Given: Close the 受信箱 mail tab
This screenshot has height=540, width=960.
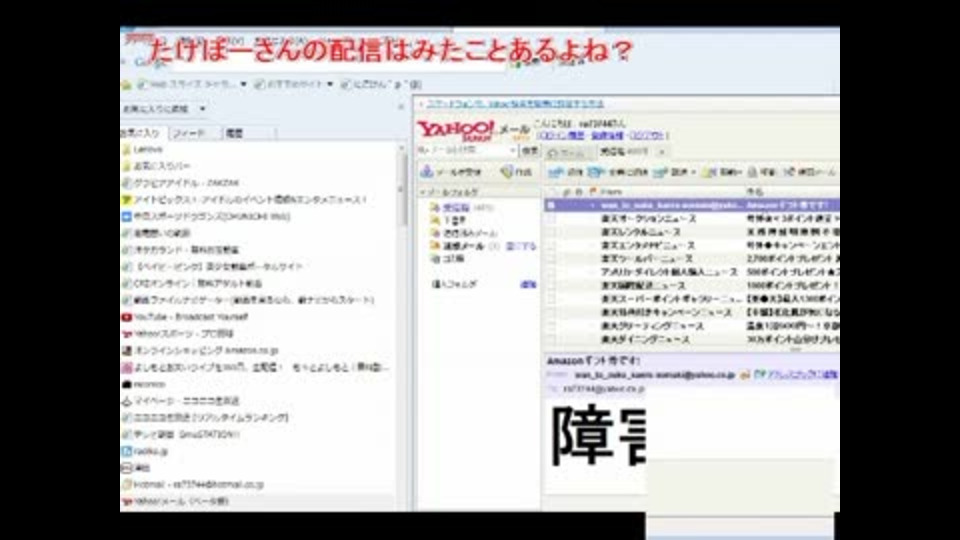Looking at the screenshot, I should click(x=662, y=152).
